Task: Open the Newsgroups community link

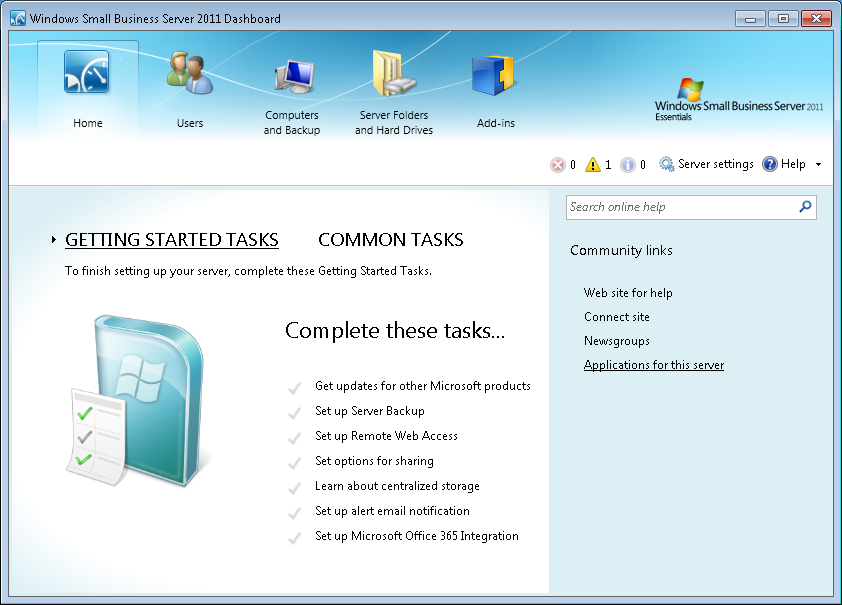Action: pyautogui.click(x=616, y=341)
